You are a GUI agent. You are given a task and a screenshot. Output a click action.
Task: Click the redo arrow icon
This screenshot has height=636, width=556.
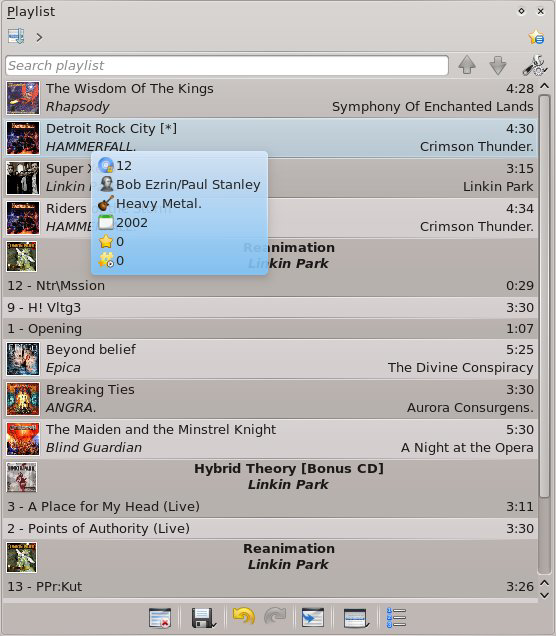pyautogui.click(x=275, y=617)
